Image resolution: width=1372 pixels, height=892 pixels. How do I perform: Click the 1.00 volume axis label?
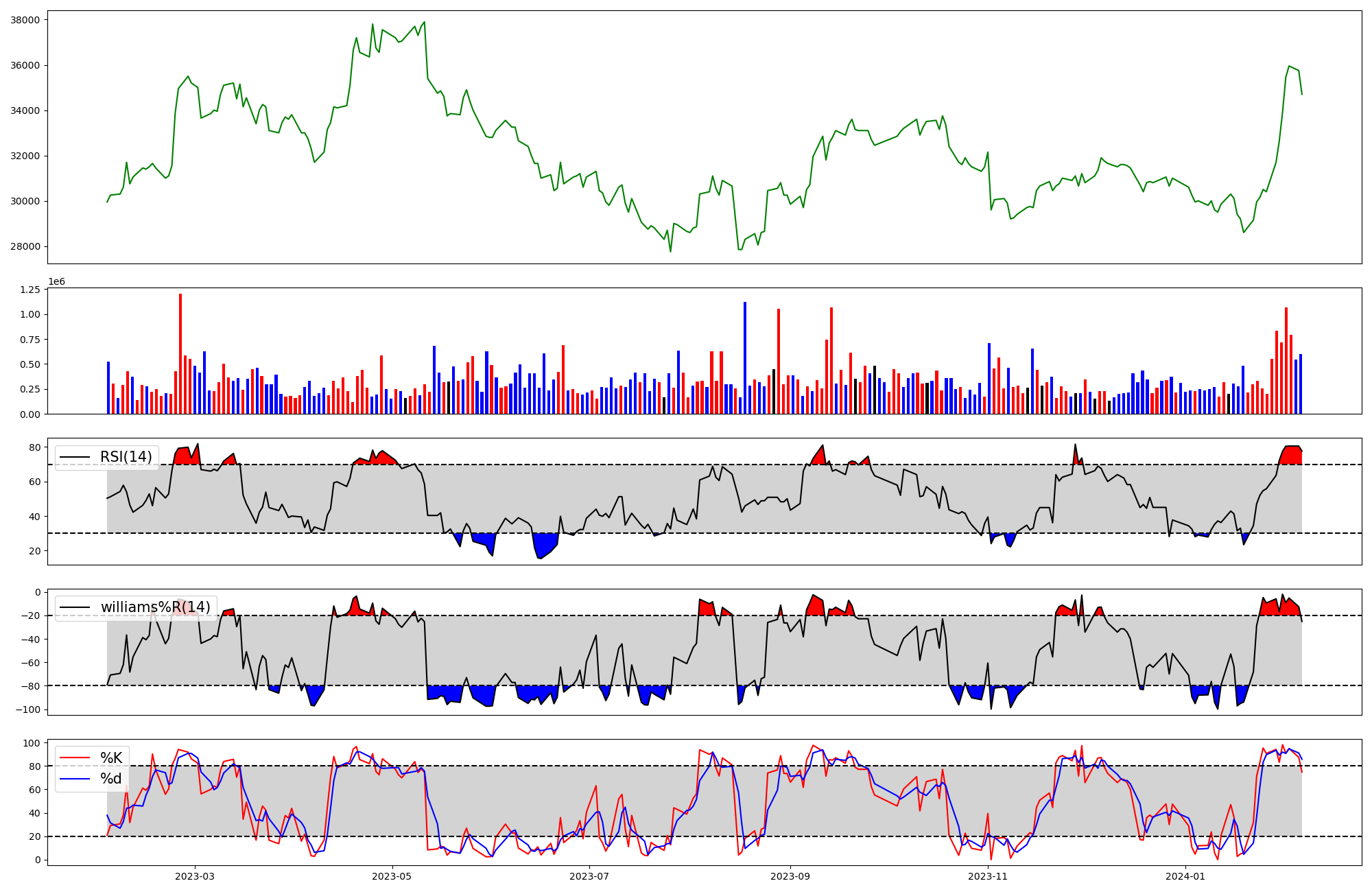[30, 314]
